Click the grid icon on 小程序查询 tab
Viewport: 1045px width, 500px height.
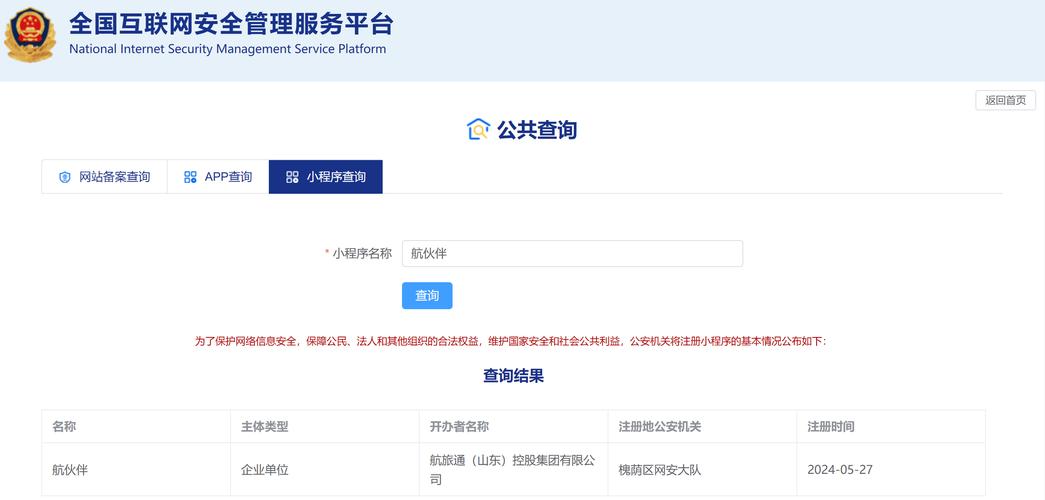[292, 177]
